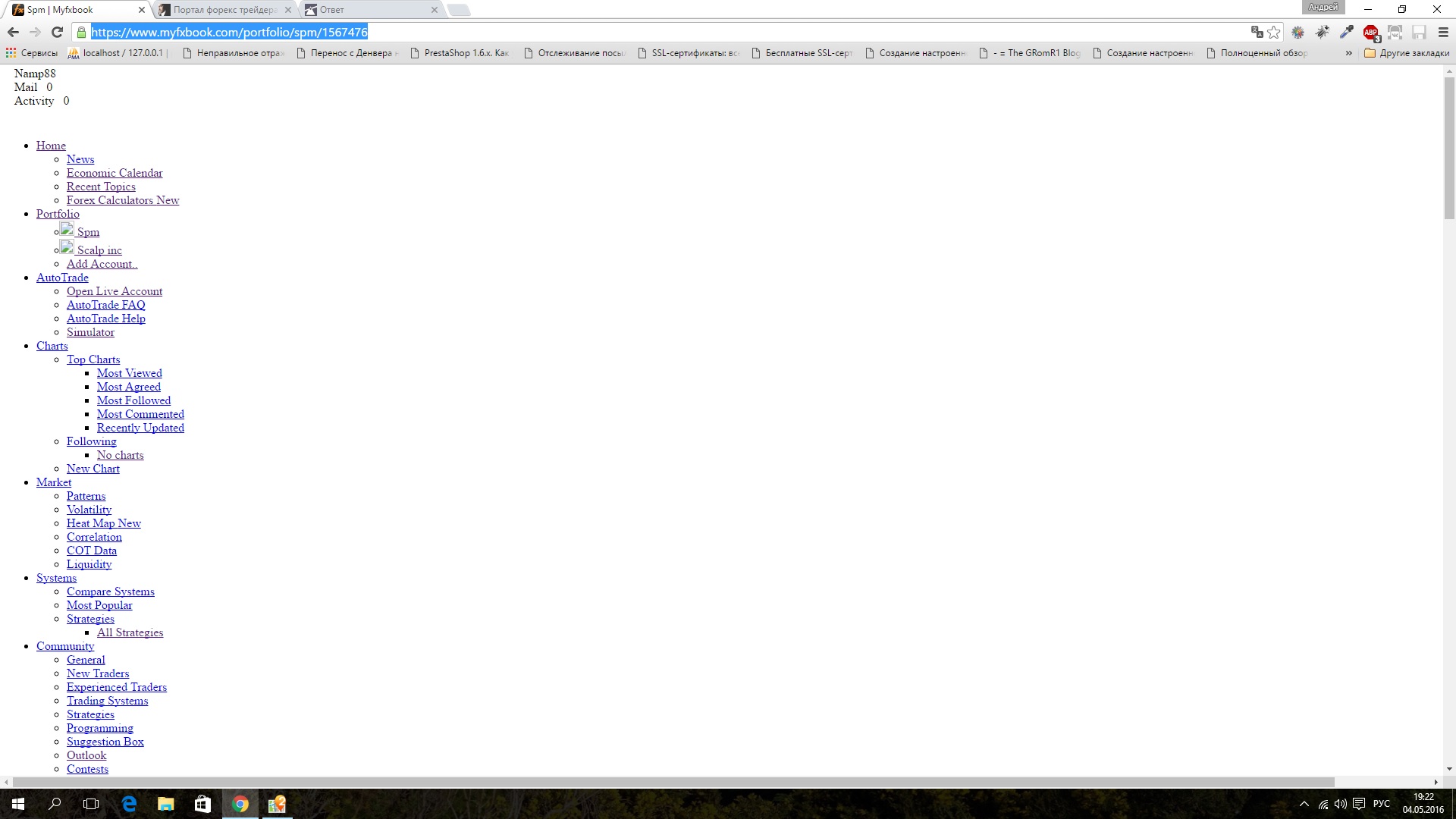Reload the current page
Viewport: 1456px width, 819px height.
pyautogui.click(x=57, y=32)
